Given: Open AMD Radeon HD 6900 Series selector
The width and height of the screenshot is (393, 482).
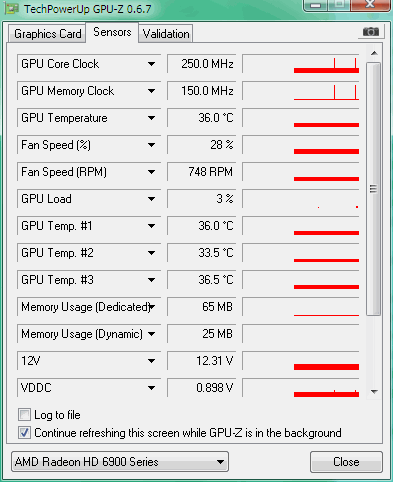Looking at the screenshot, I should pyautogui.click(x=120, y=462).
